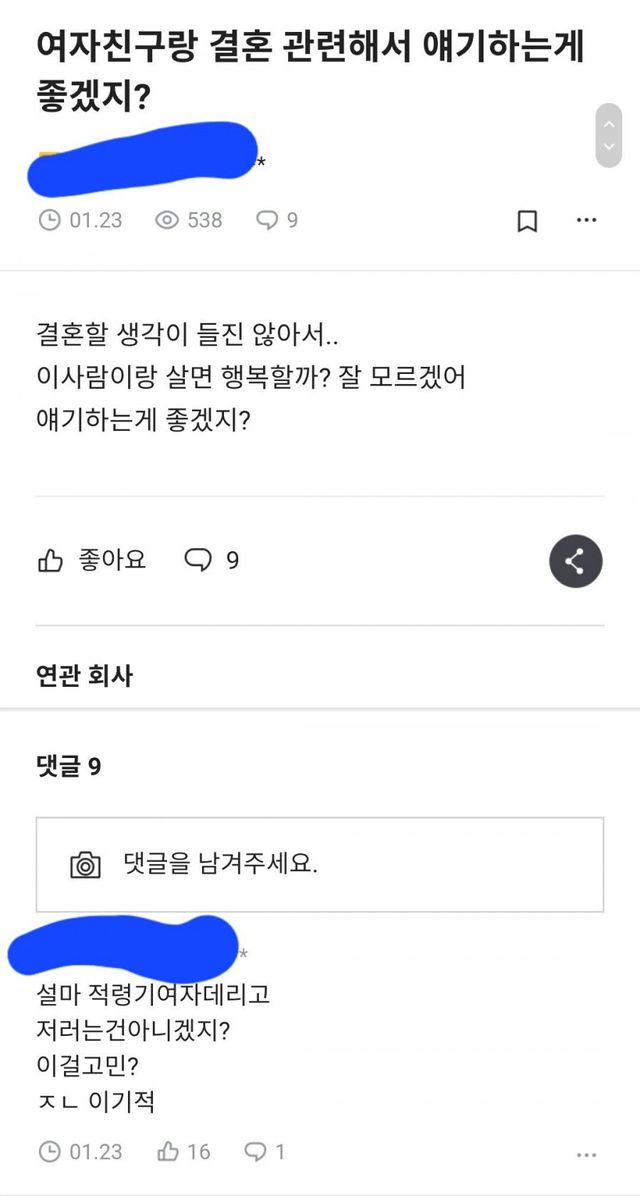
Task: Click the post date clock icon
Action: point(49,220)
